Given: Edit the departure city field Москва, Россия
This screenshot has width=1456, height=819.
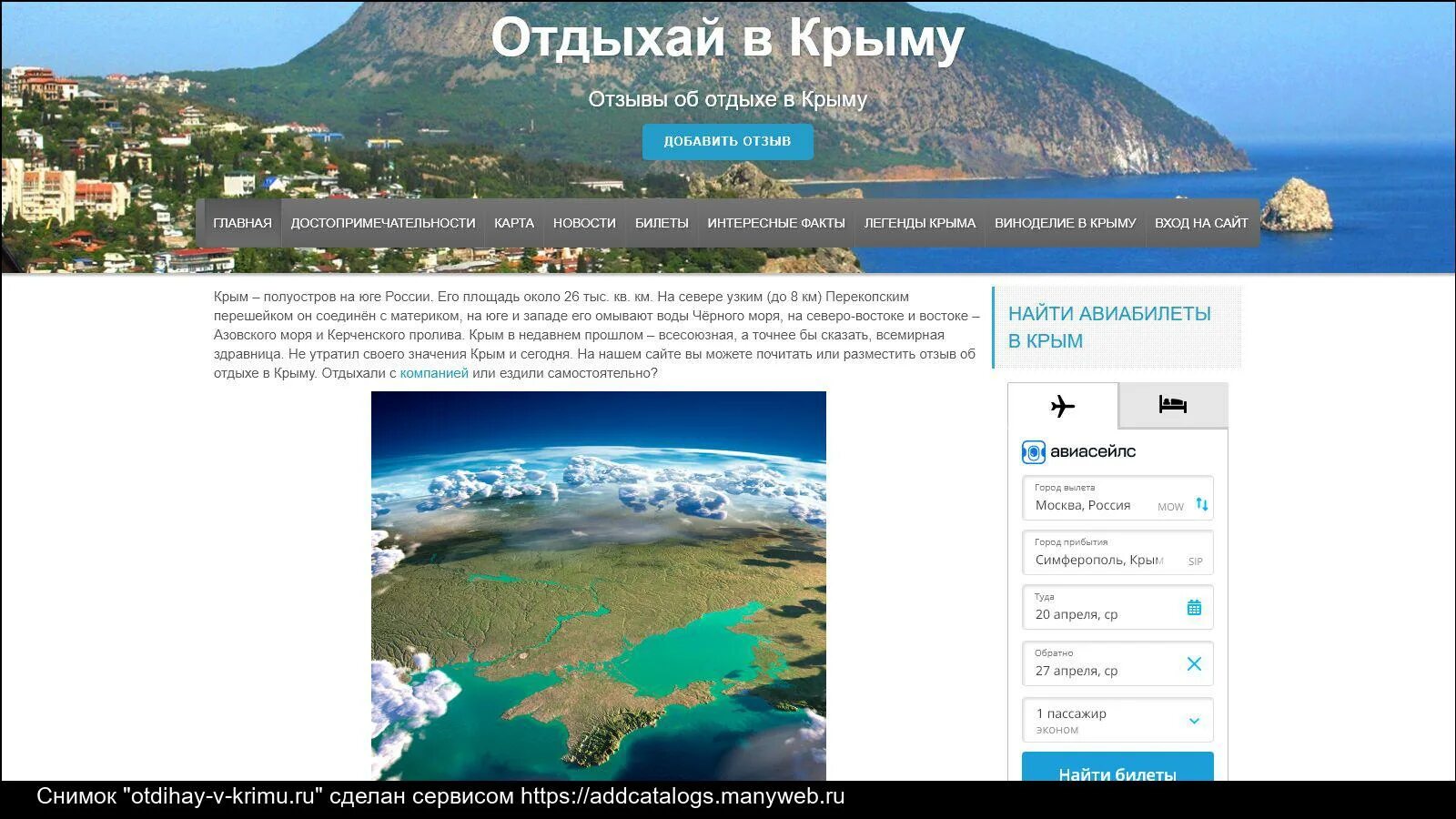Looking at the screenshot, I should (1117, 499).
